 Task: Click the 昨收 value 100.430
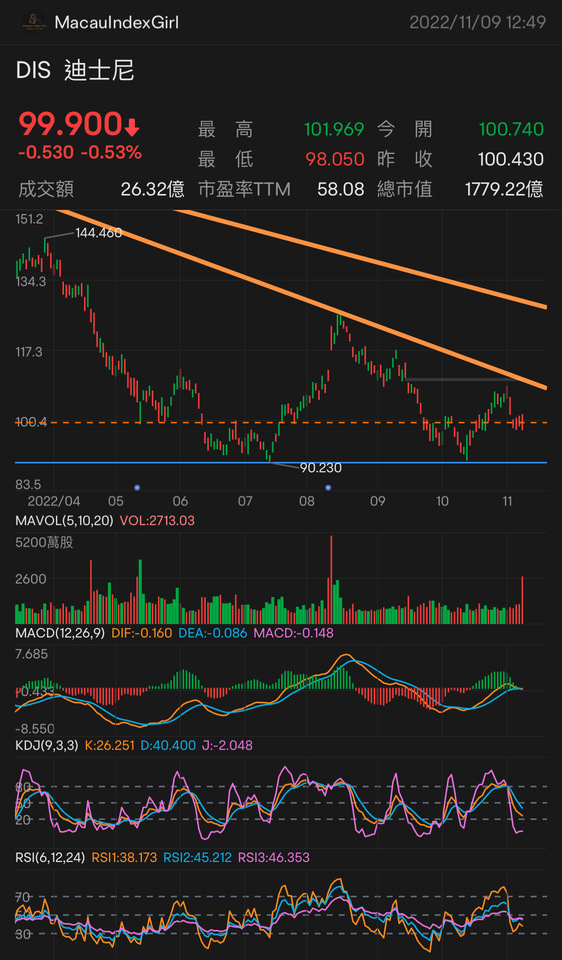(x=511, y=160)
